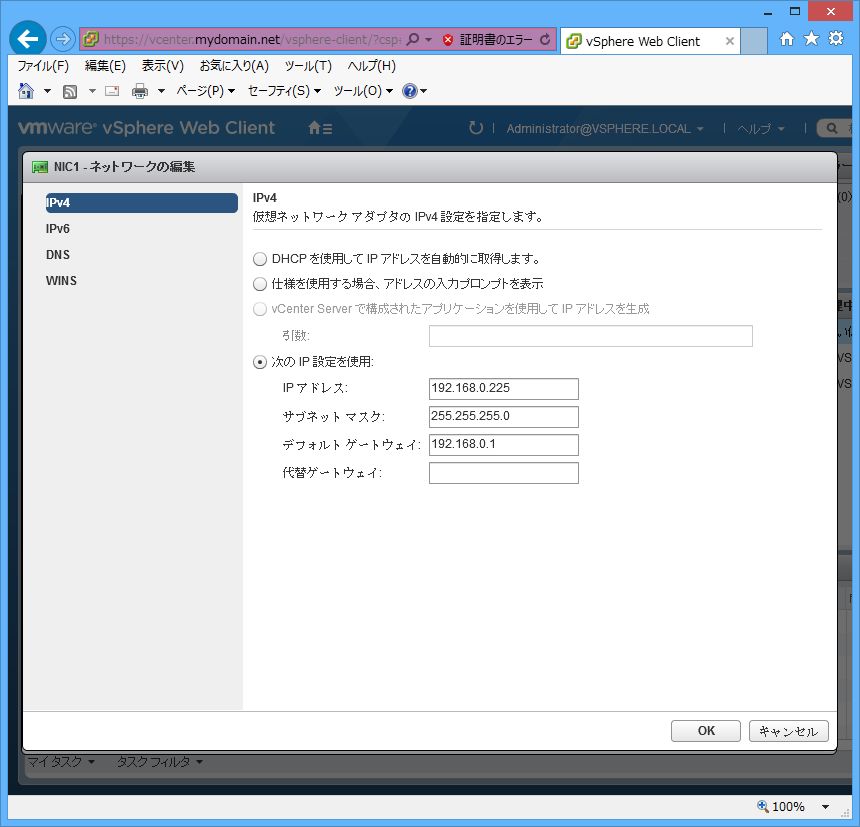This screenshot has height=827, width=860.
Task: Click the site icon in address bar
Action: click(90, 39)
